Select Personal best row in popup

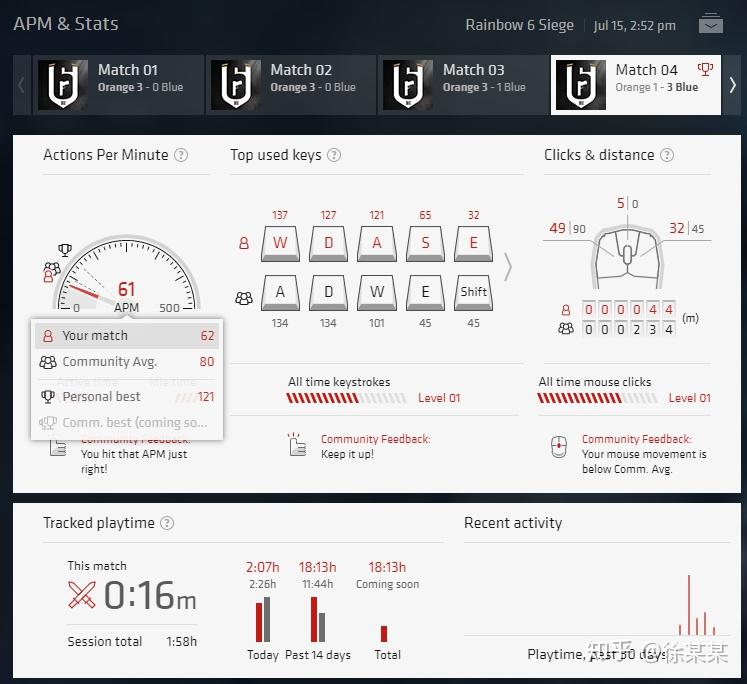click(127, 396)
